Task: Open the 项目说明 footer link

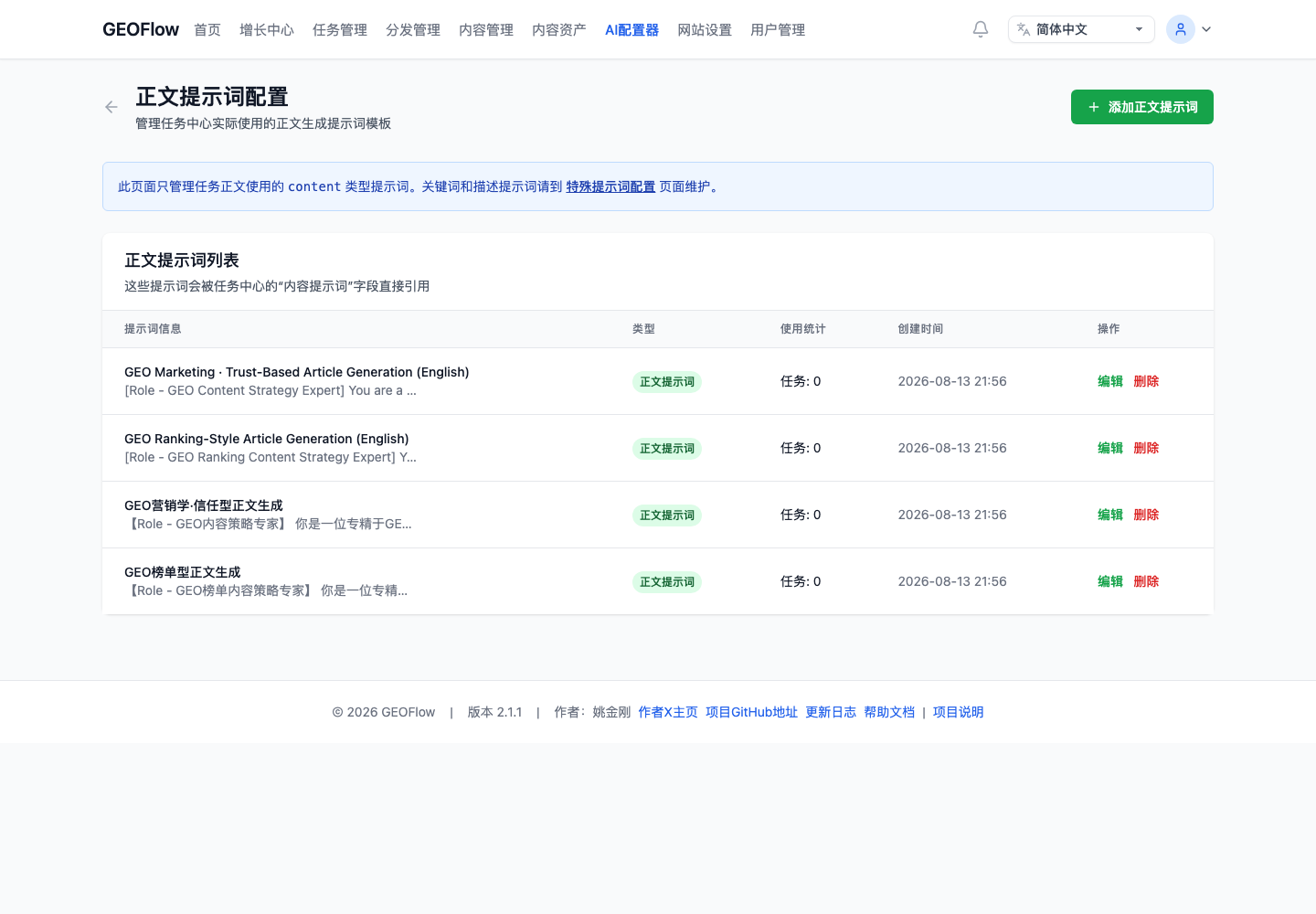Action: 958,712
